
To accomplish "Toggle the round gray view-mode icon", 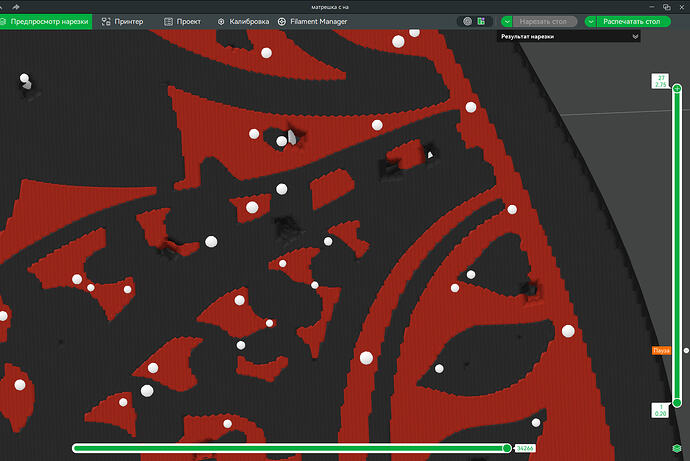I will 467,21.
